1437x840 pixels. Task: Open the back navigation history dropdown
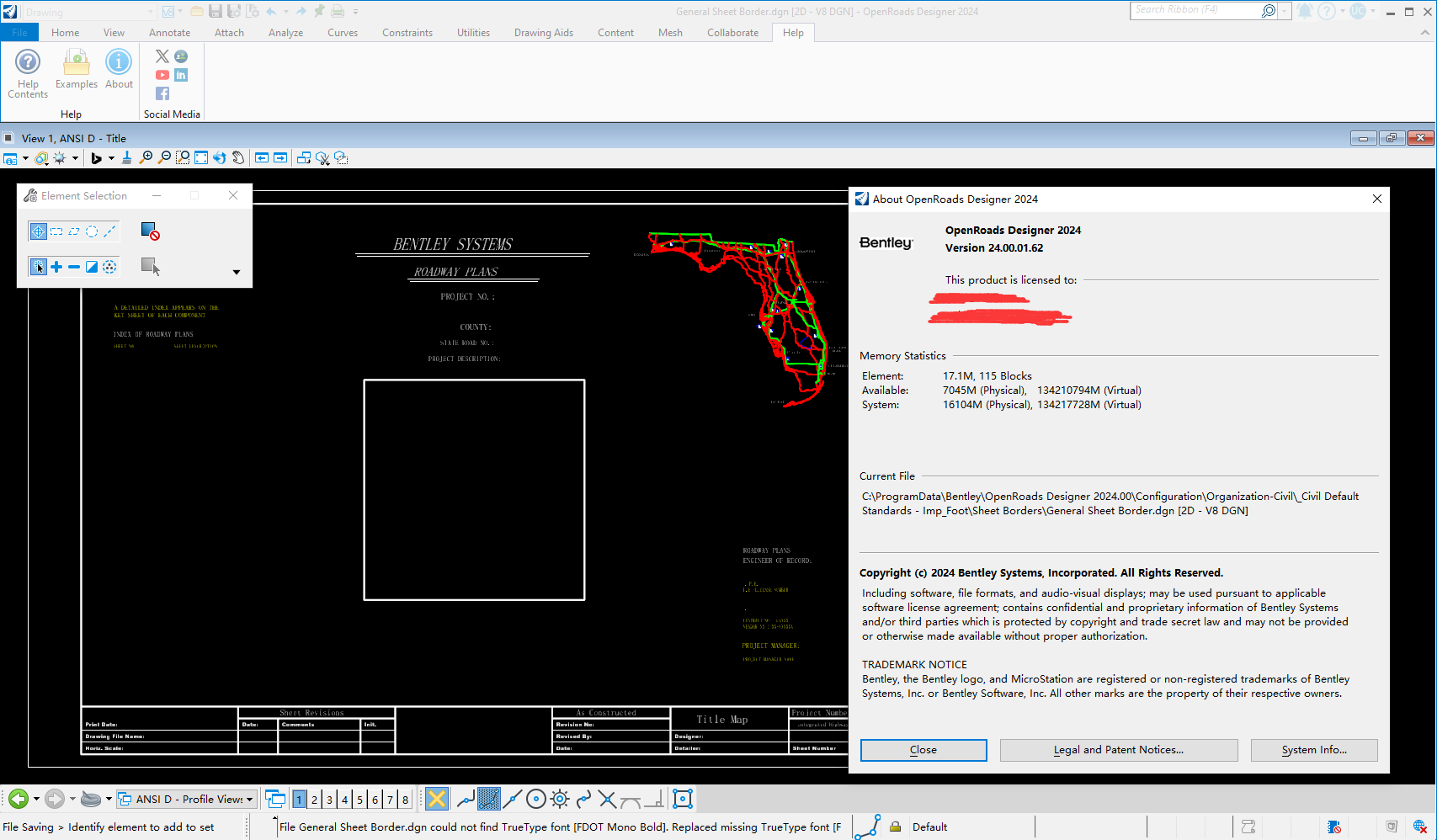point(36,799)
